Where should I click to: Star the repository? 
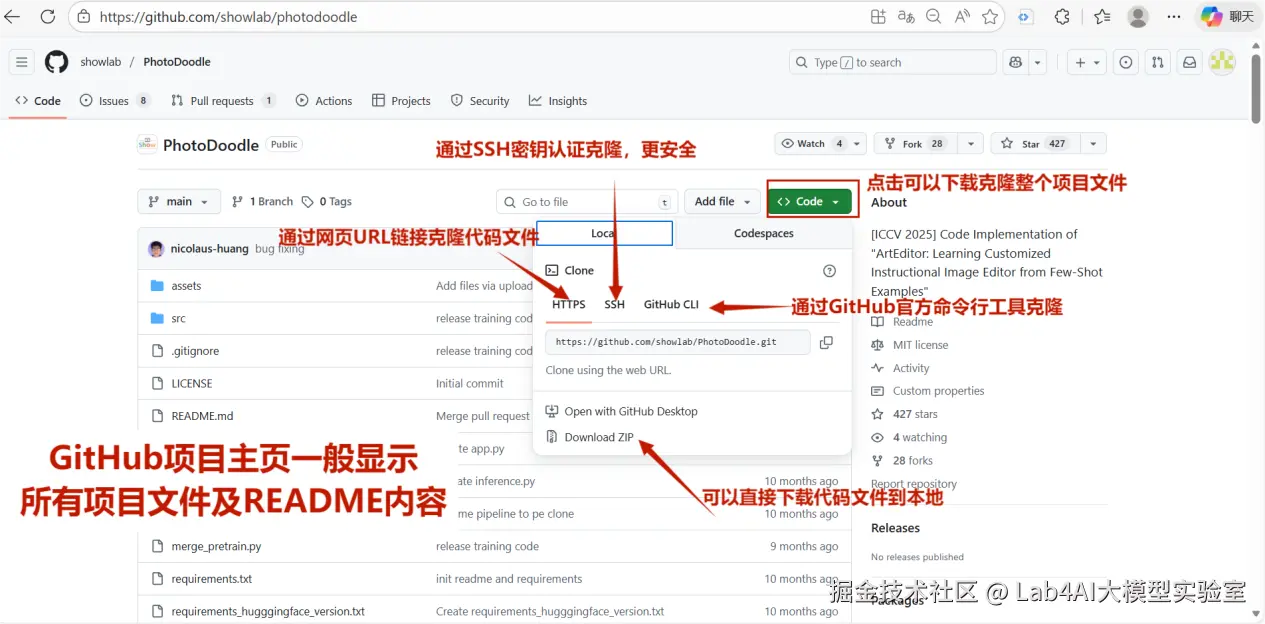pos(1035,144)
